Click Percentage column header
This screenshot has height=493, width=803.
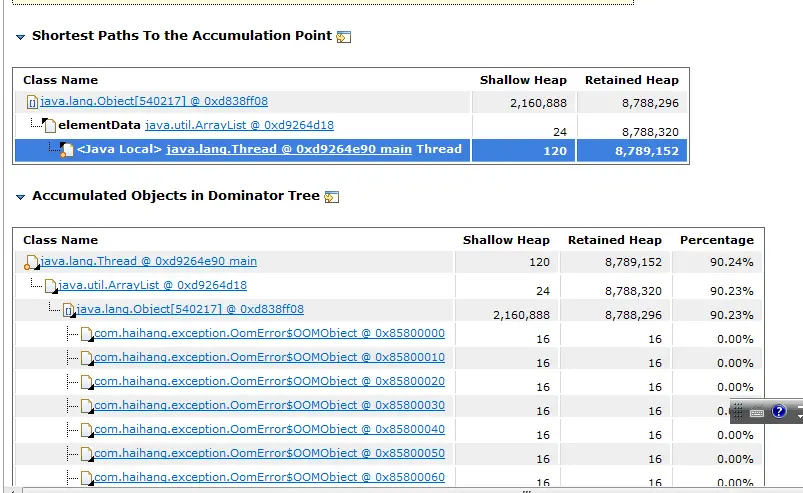(x=716, y=240)
